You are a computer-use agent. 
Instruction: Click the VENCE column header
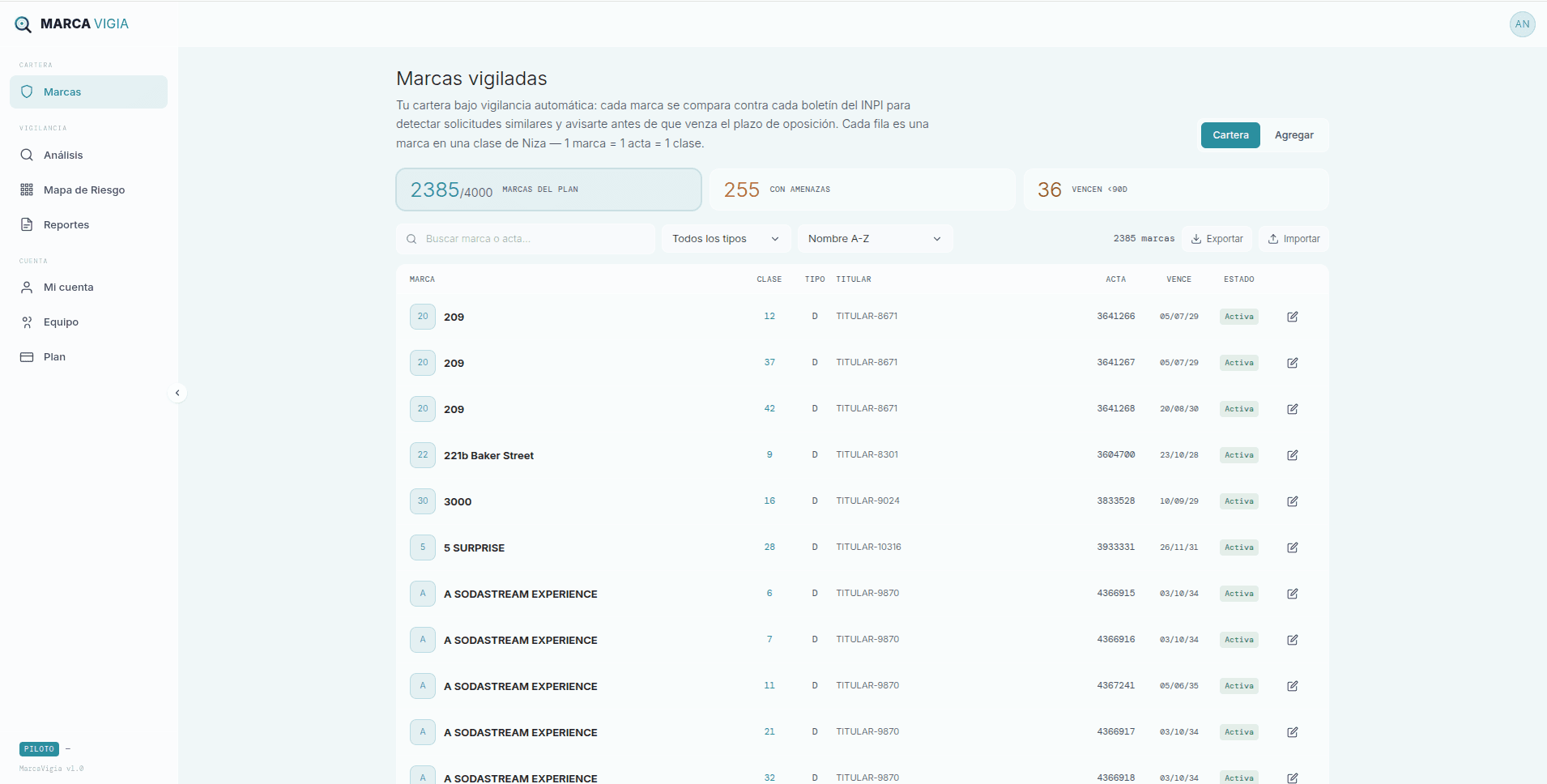point(1178,279)
